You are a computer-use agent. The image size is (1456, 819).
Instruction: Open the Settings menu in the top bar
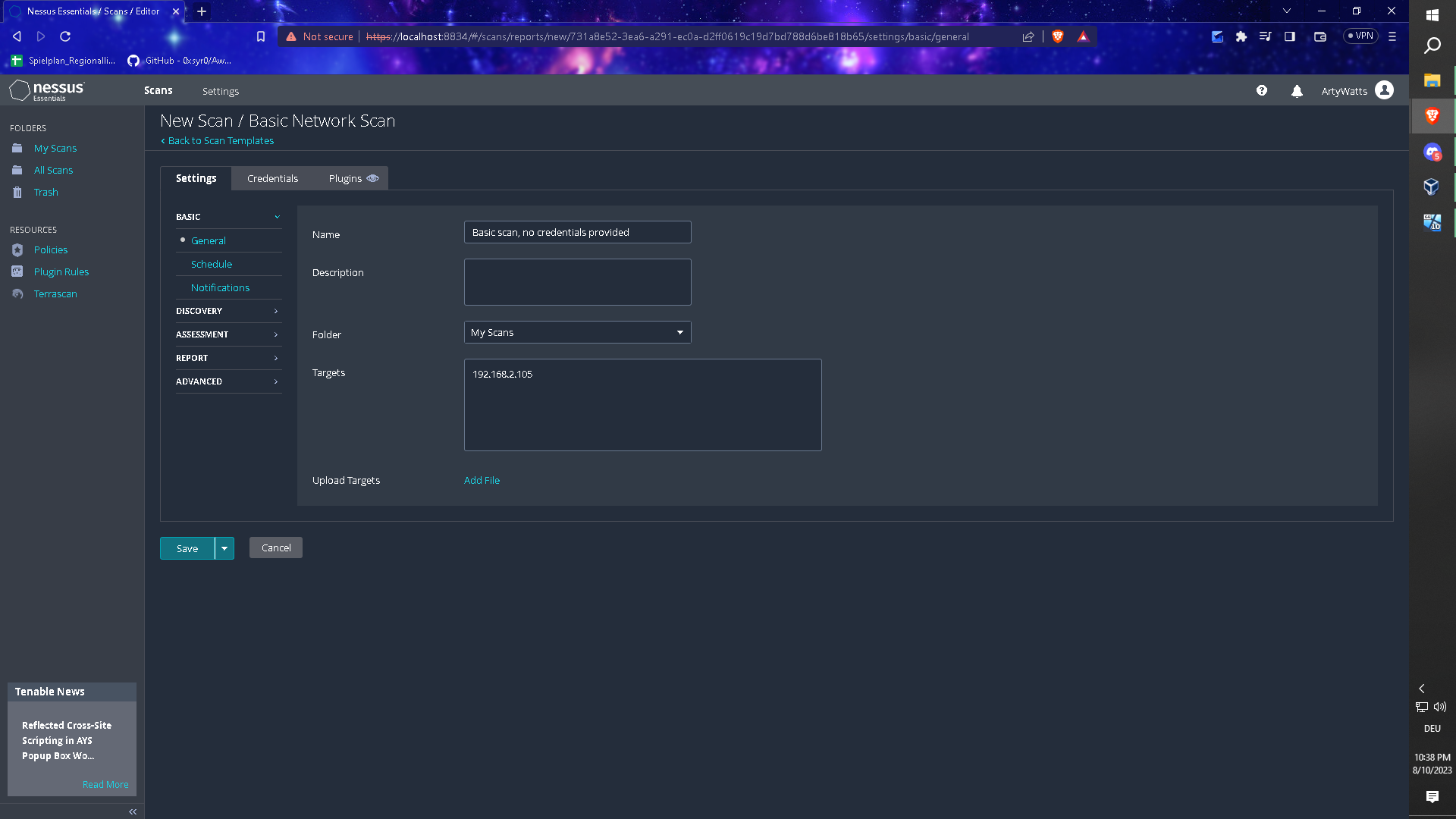tap(220, 90)
